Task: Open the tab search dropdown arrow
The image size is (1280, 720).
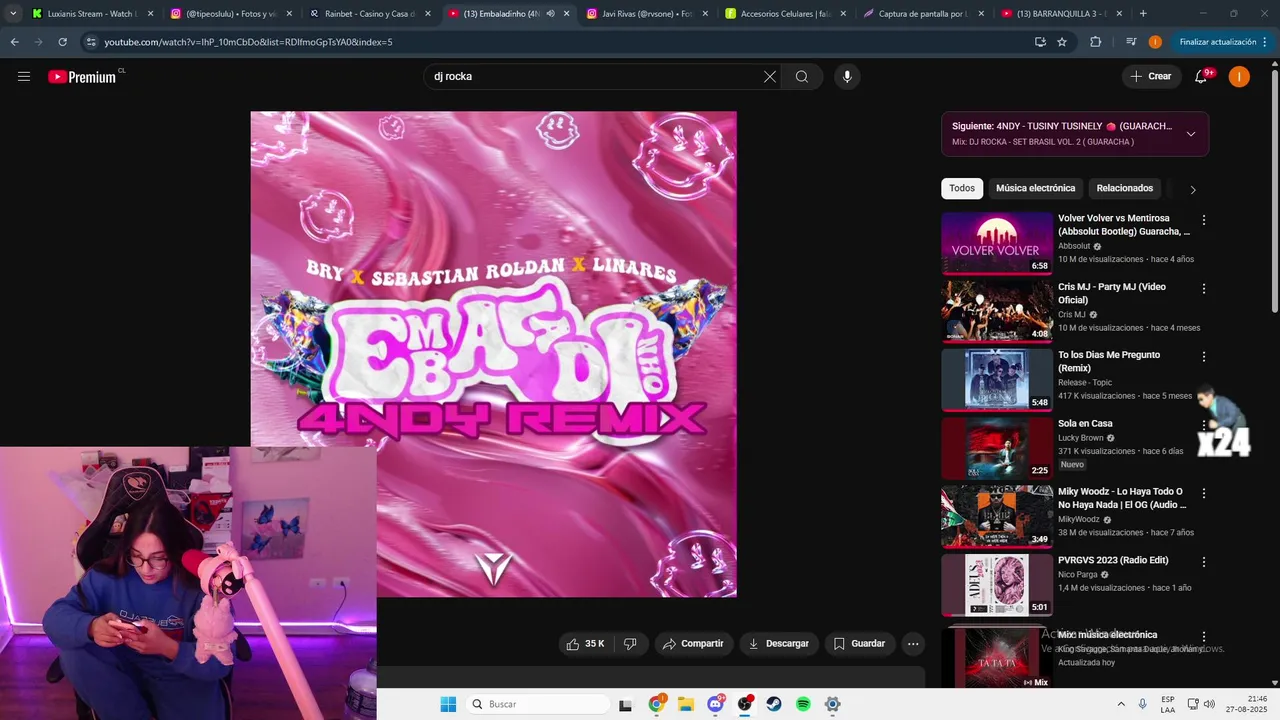Action: pos(12,14)
